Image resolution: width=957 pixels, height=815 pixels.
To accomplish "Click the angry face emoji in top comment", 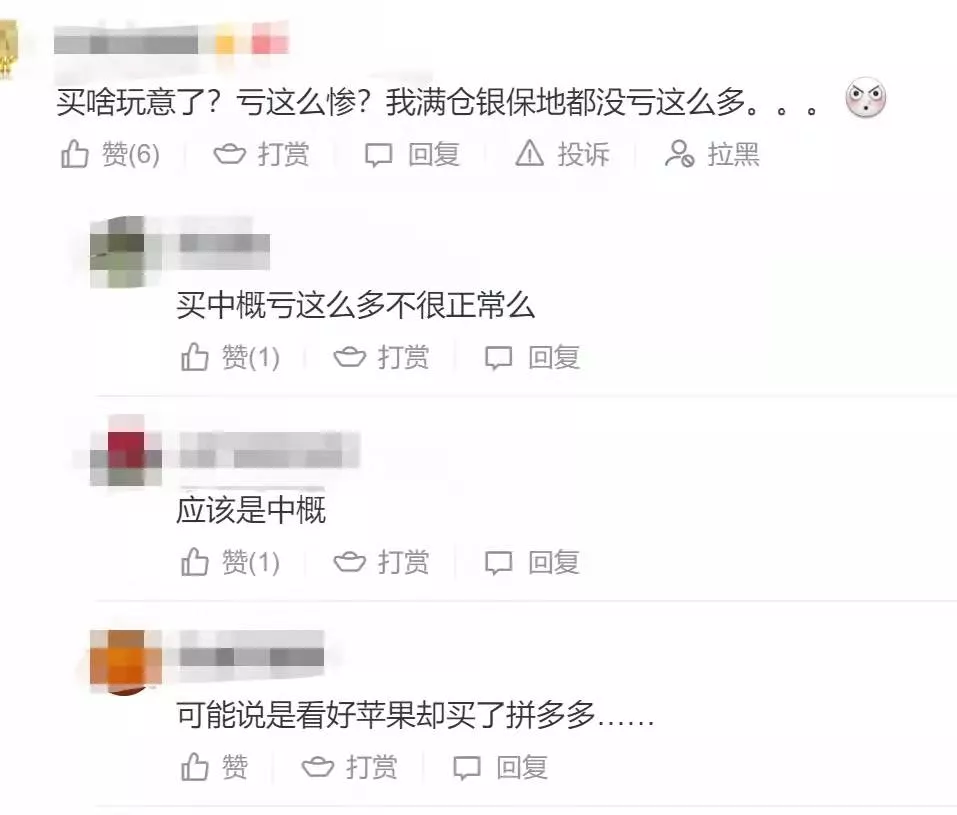I will tap(865, 98).
